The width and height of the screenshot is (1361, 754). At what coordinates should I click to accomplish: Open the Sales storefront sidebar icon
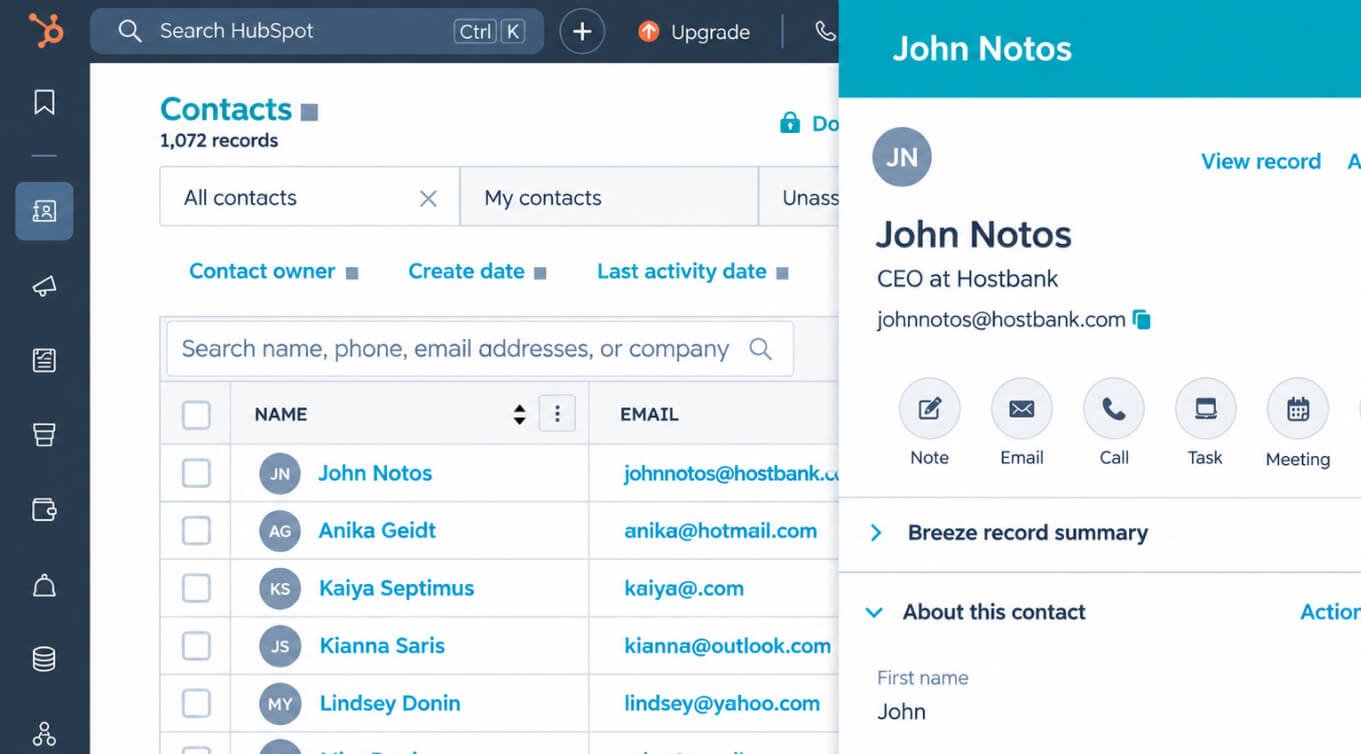point(44,434)
